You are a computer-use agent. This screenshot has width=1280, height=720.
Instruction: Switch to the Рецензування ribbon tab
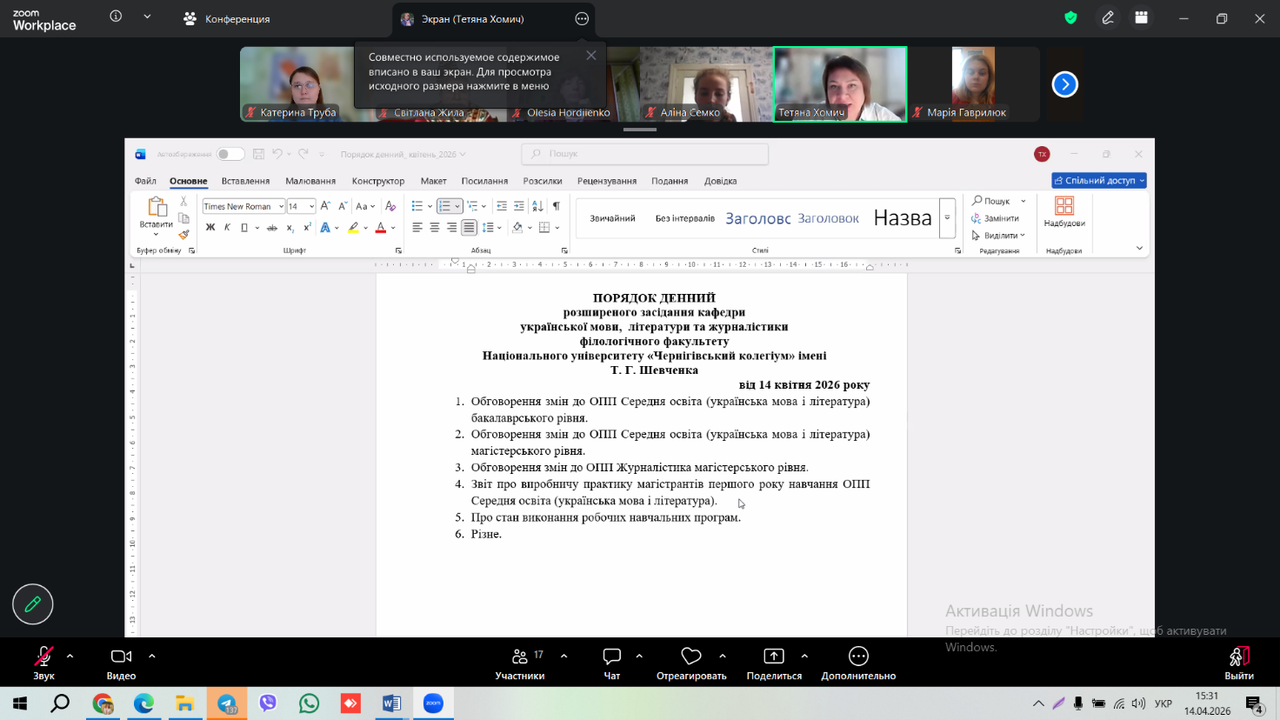pyautogui.click(x=606, y=181)
